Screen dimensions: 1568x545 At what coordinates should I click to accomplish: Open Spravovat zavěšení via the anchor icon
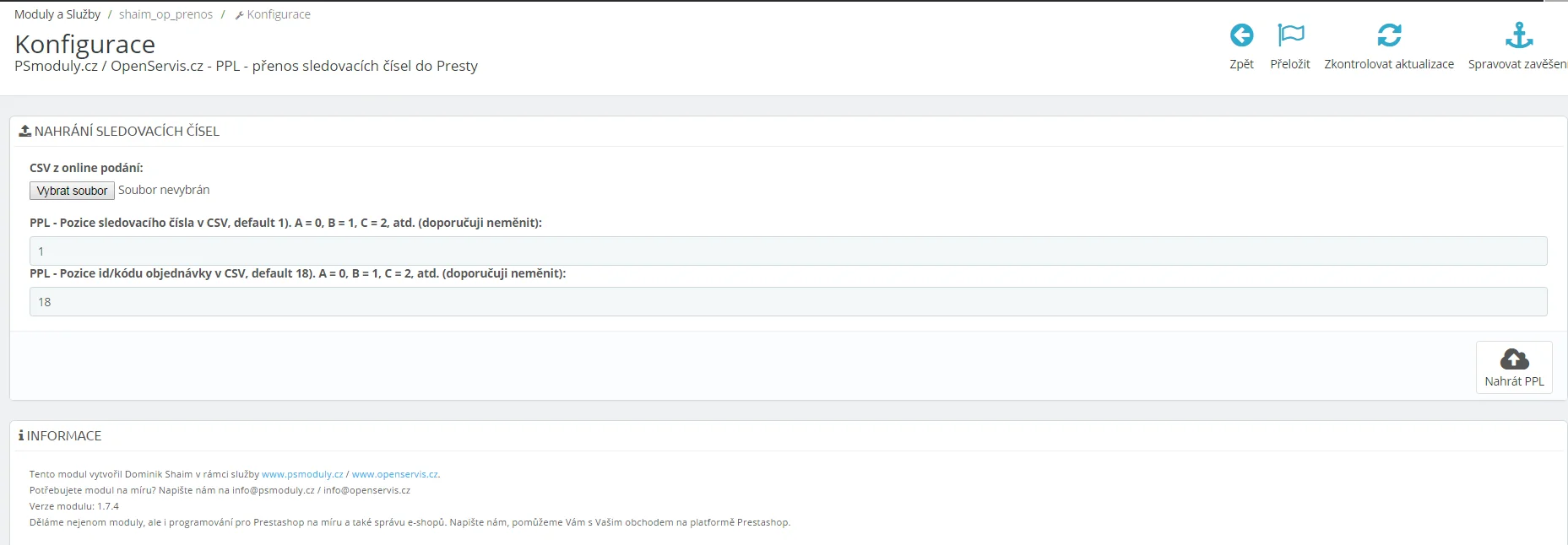coord(1519,35)
